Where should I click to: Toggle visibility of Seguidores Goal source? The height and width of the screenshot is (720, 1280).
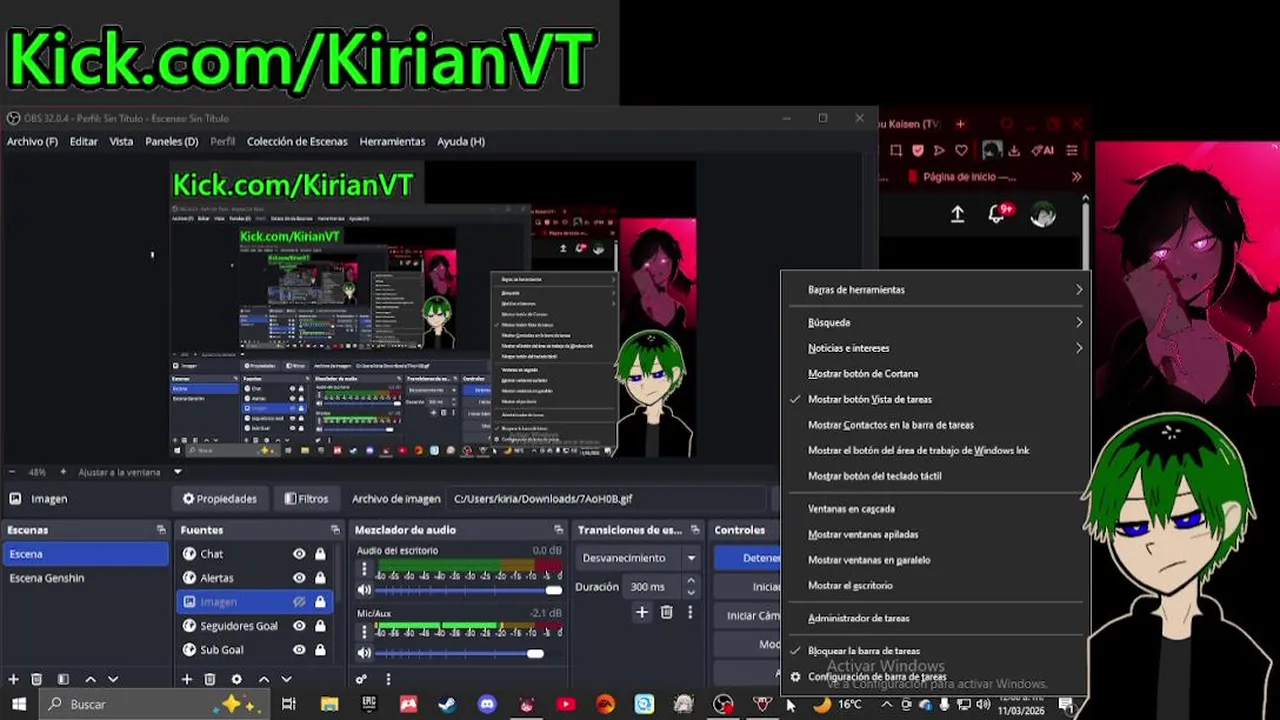click(x=299, y=626)
